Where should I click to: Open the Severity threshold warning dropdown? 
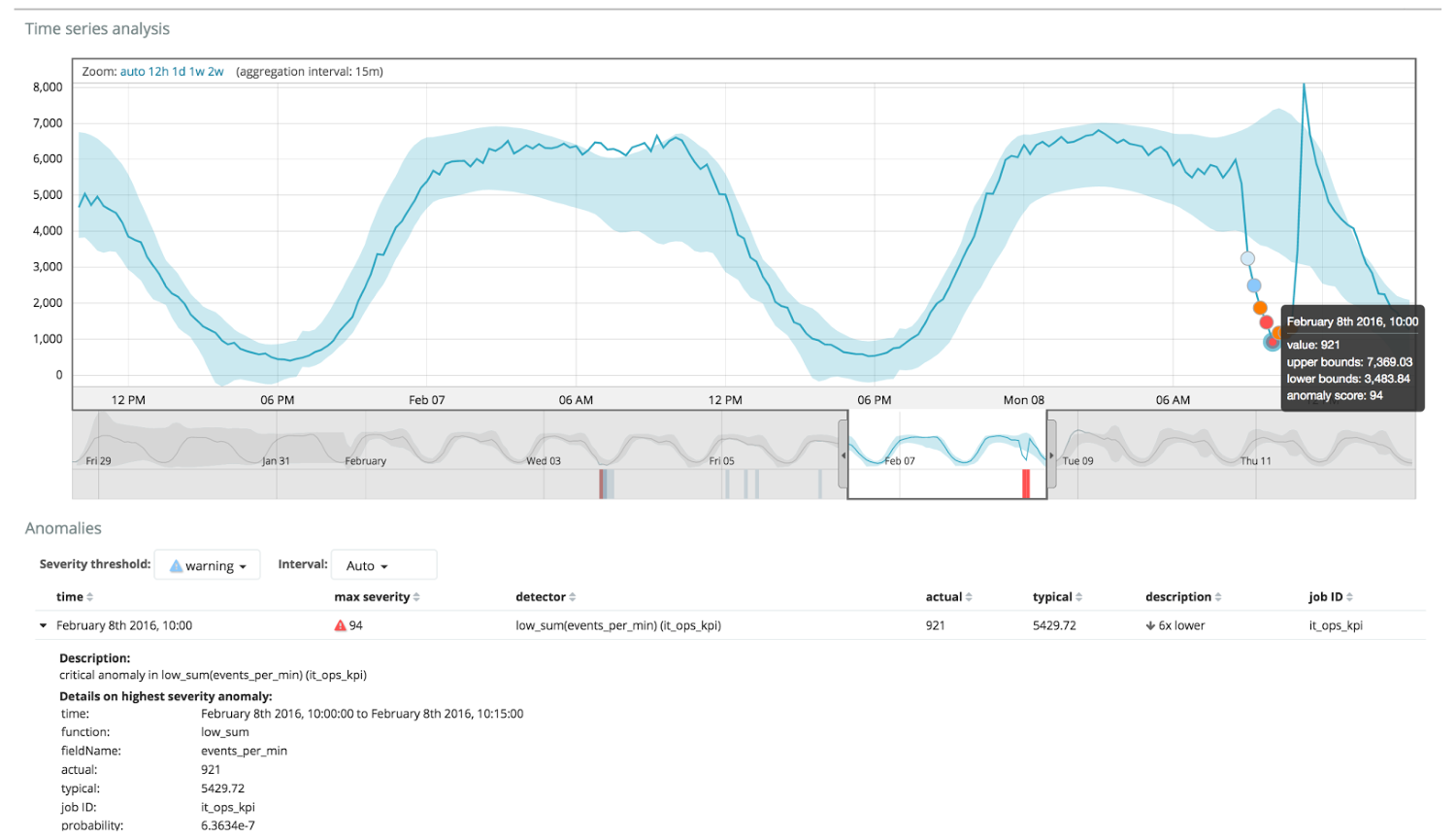[x=208, y=565]
